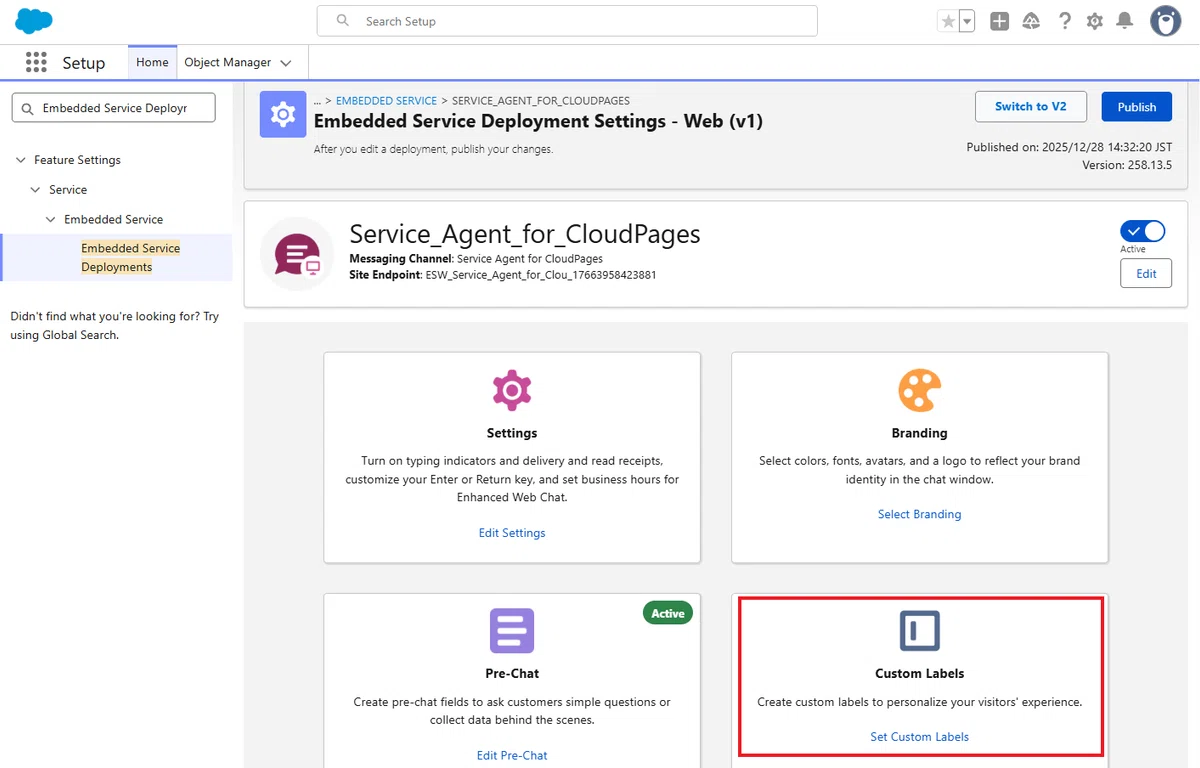Screen dimensions: 1200x768
Task: Expand the Object Manager tab chevron
Action: click(286, 63)
